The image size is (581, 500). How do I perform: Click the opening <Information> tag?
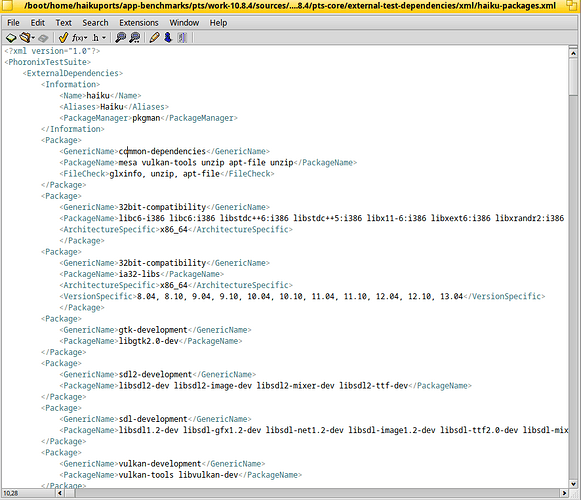70,85
